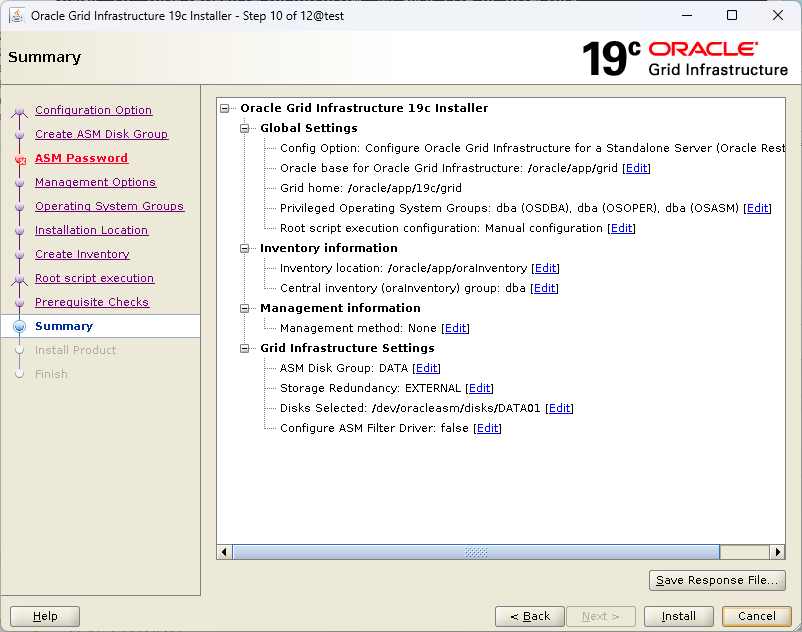
Task: Open the Root script execution step
Action: (94, 278)
